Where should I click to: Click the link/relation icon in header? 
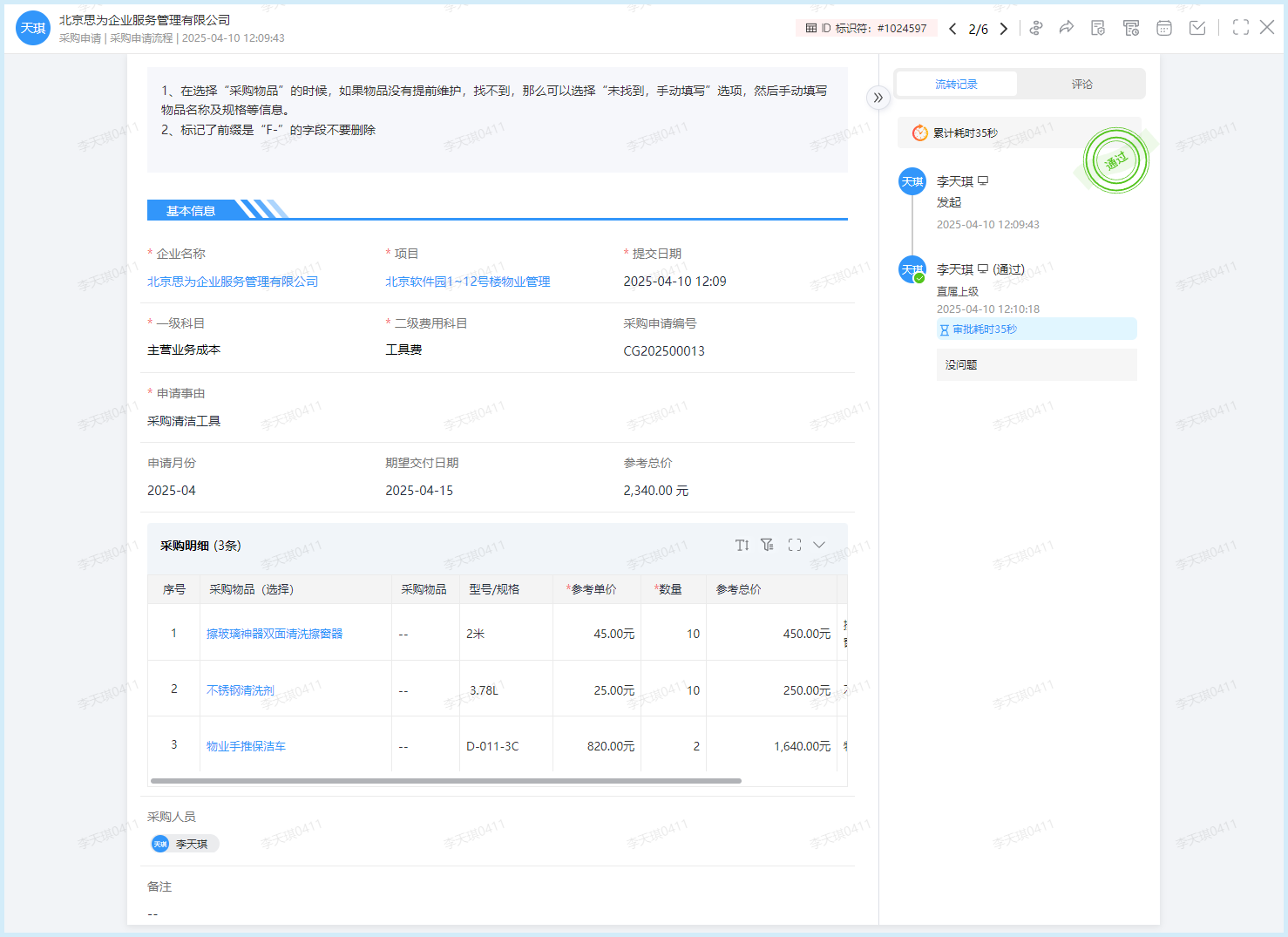click(1035, 28)
